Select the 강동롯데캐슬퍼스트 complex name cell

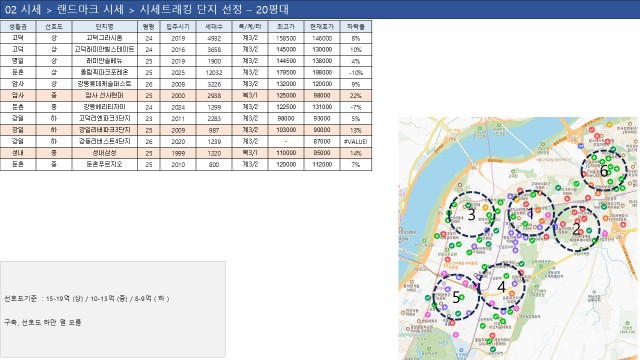coord(104,84)
